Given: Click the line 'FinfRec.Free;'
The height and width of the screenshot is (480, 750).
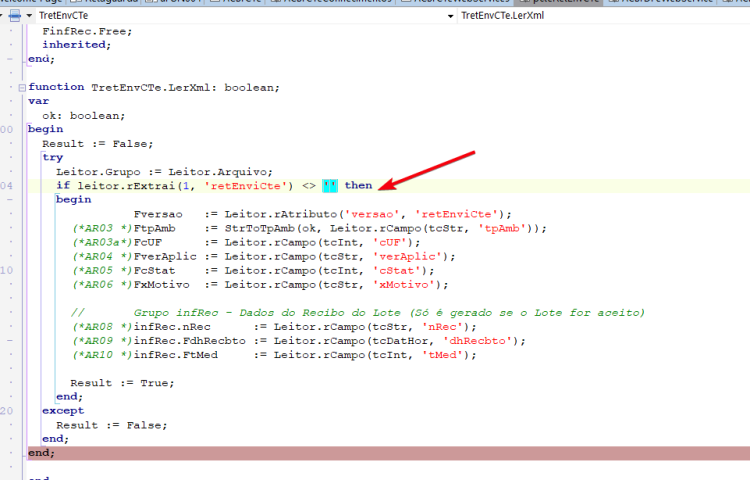Looking at the screenshot, I should click(87, 31).
